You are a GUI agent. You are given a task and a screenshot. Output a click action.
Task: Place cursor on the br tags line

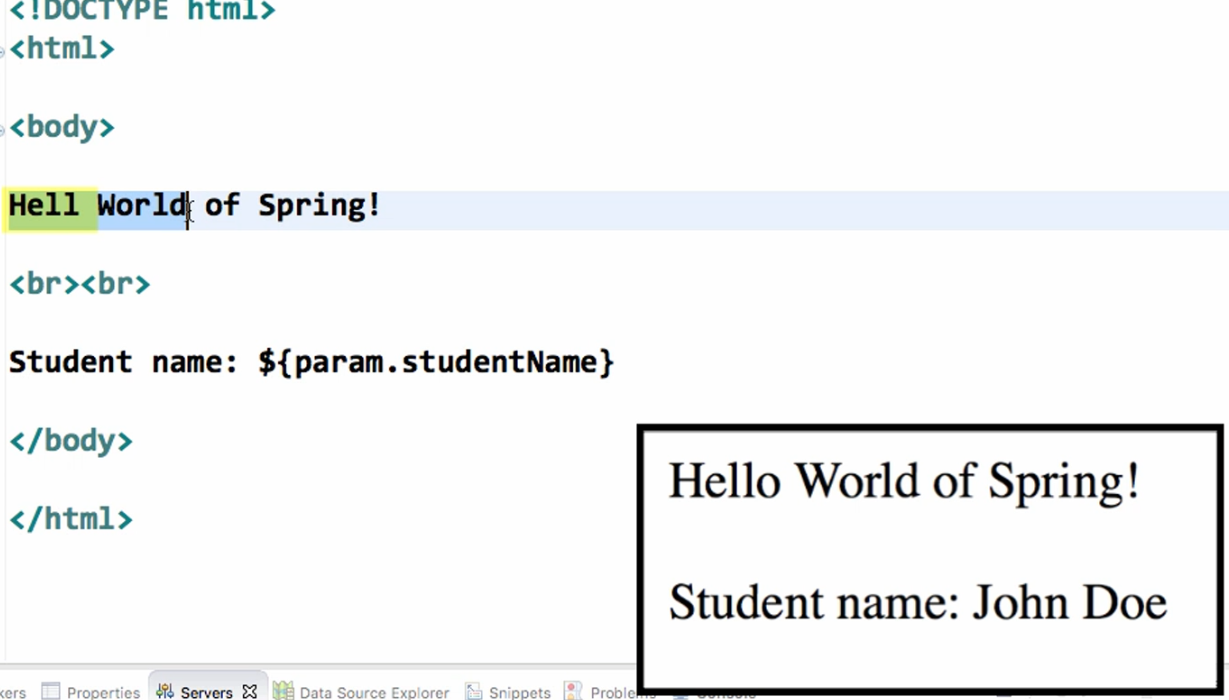coord(80,284)
